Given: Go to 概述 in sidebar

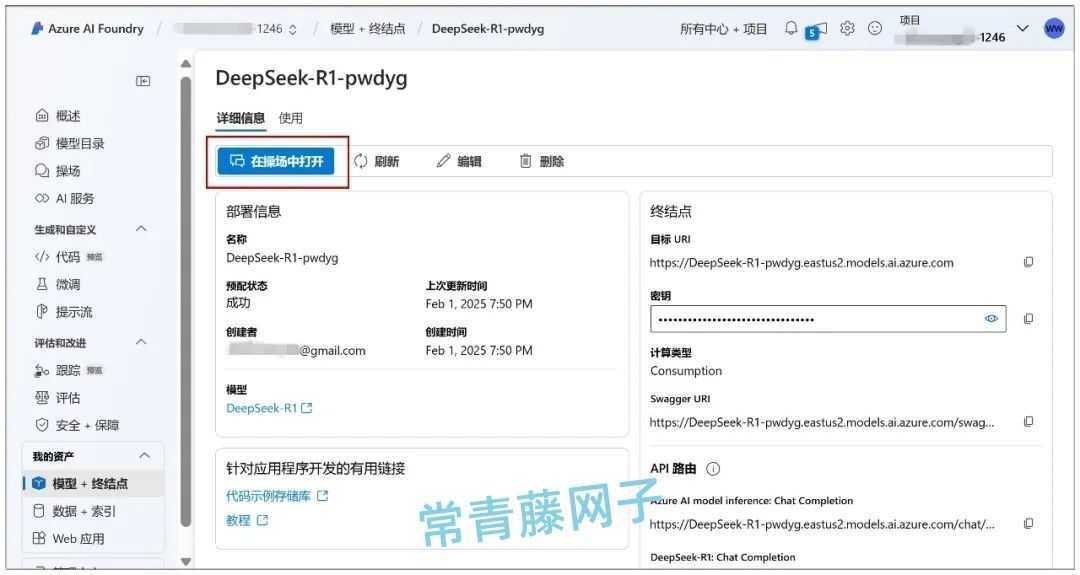Looking at the screenshot, I should tap(58, 116).
